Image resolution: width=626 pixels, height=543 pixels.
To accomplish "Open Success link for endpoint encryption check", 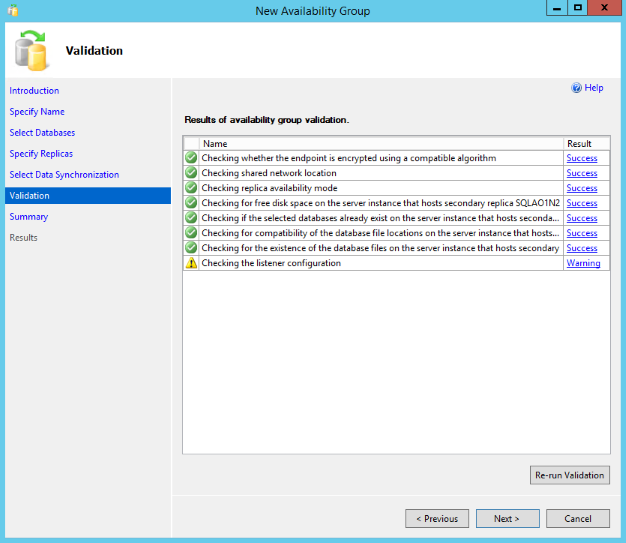I will (x=582, y=158).
